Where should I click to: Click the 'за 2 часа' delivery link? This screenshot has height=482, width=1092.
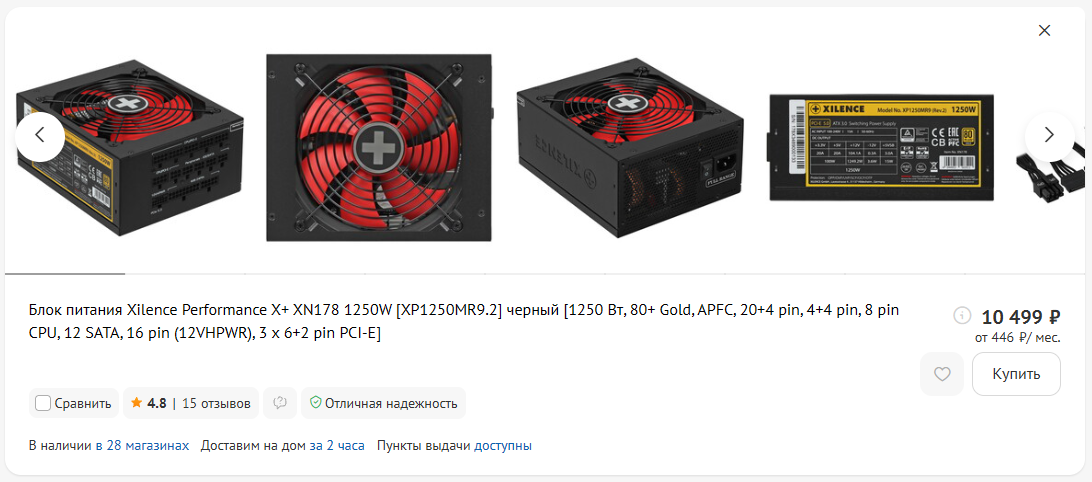pos(337,445)
